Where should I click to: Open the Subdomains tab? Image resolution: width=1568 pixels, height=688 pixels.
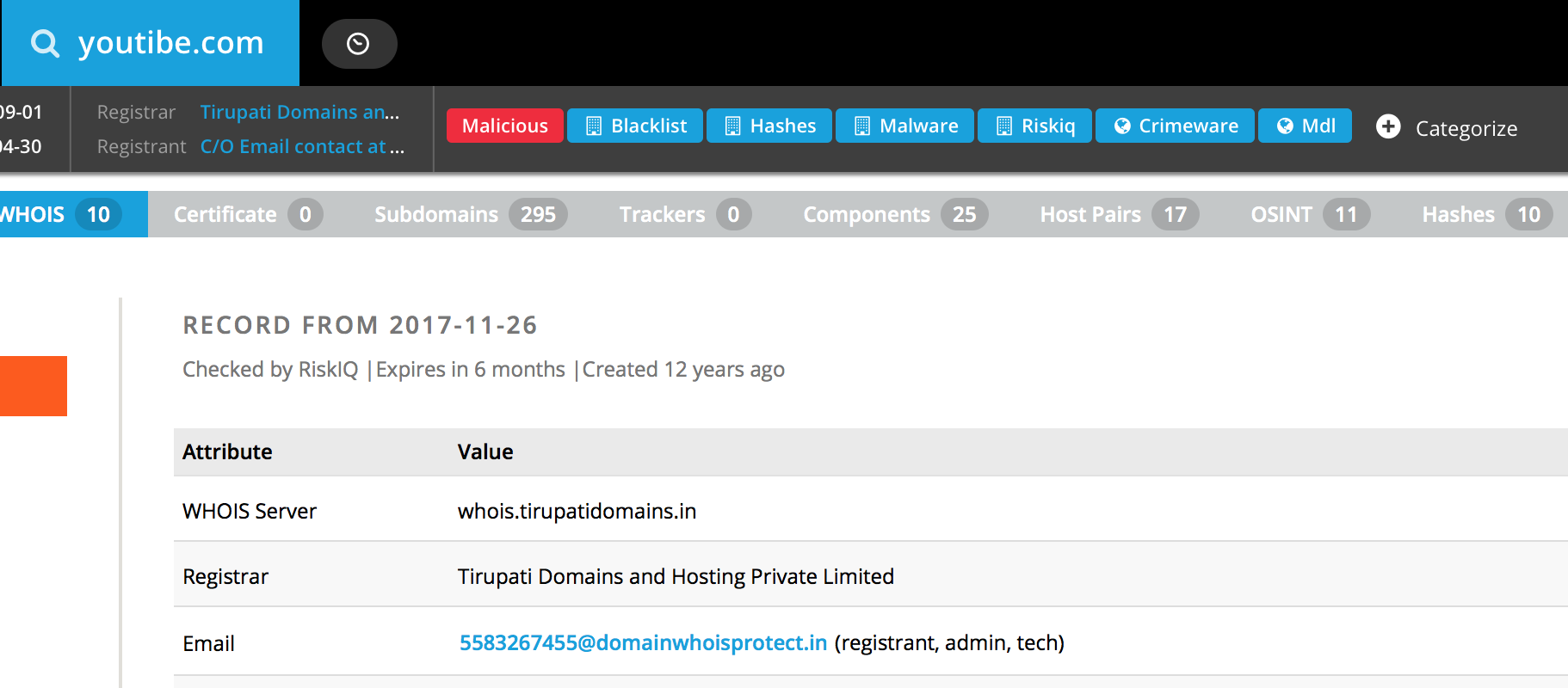click(x=470, y=214)
